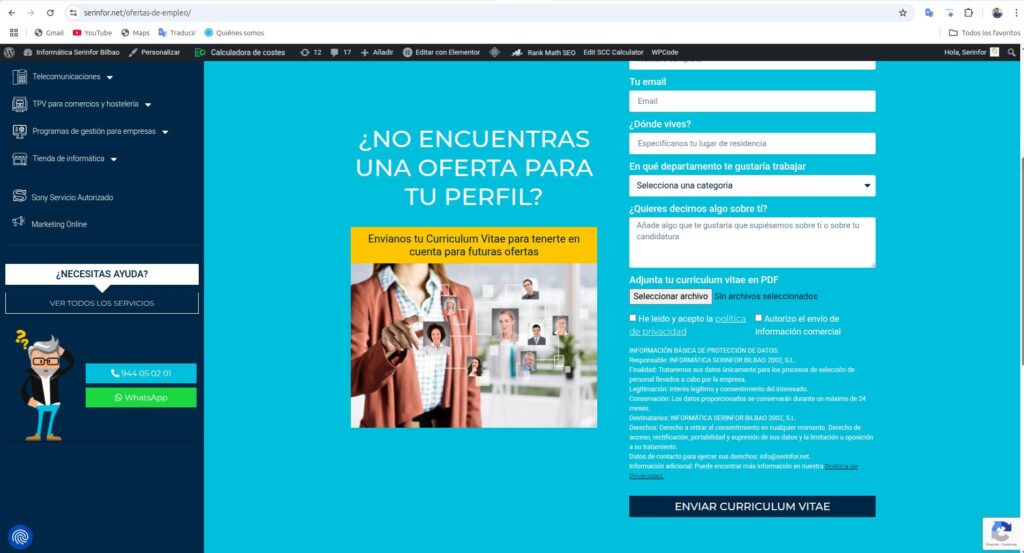The image size is (1024, 553).
Task: Click Editar con Elementor
Action: 441,52
